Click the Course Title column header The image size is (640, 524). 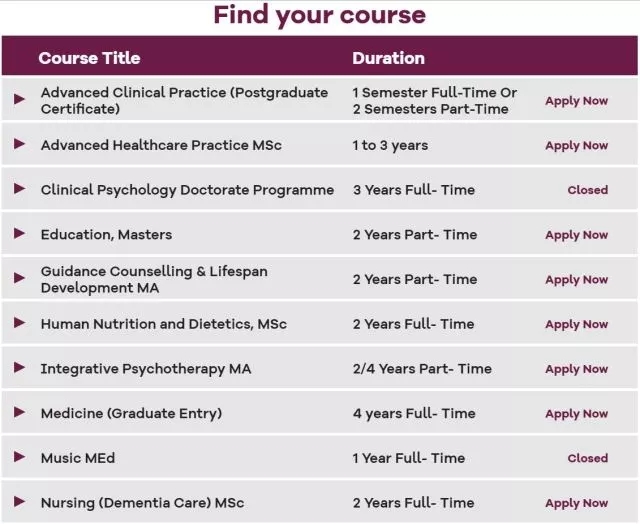(89, 58)
